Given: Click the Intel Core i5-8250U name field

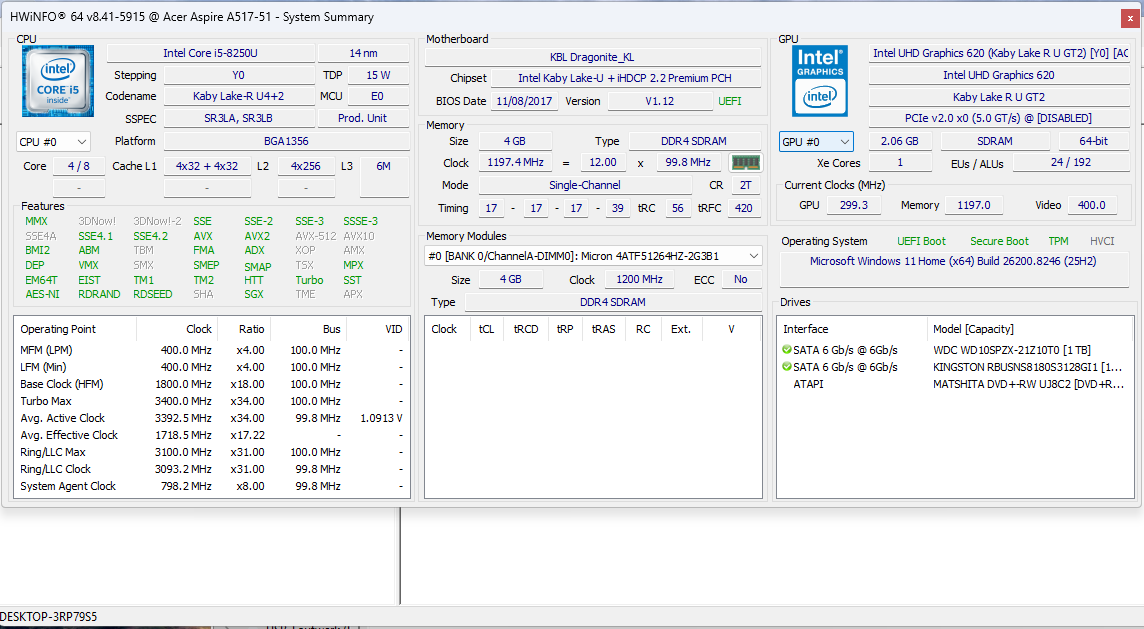Looking at the screenshot, I should [x=211, y=53].
